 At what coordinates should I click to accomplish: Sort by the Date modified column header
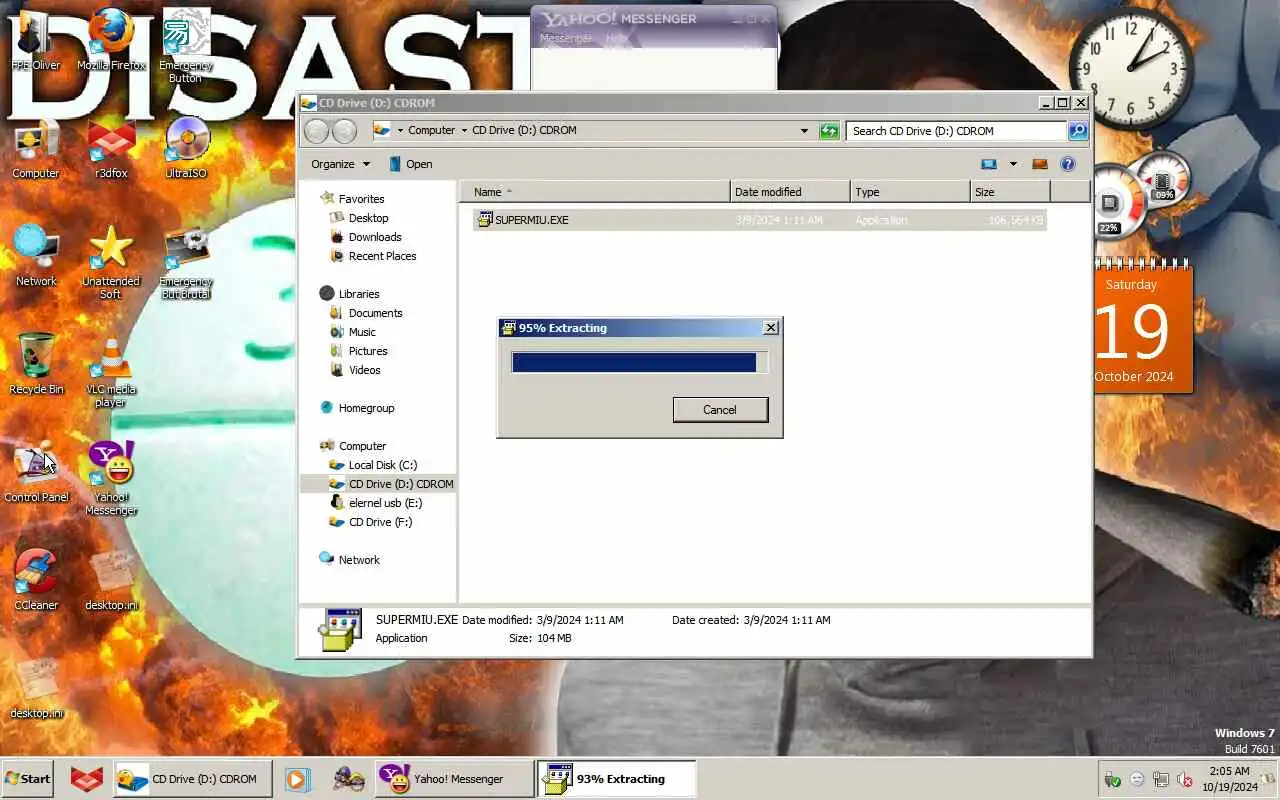click(x=790, y=192)
